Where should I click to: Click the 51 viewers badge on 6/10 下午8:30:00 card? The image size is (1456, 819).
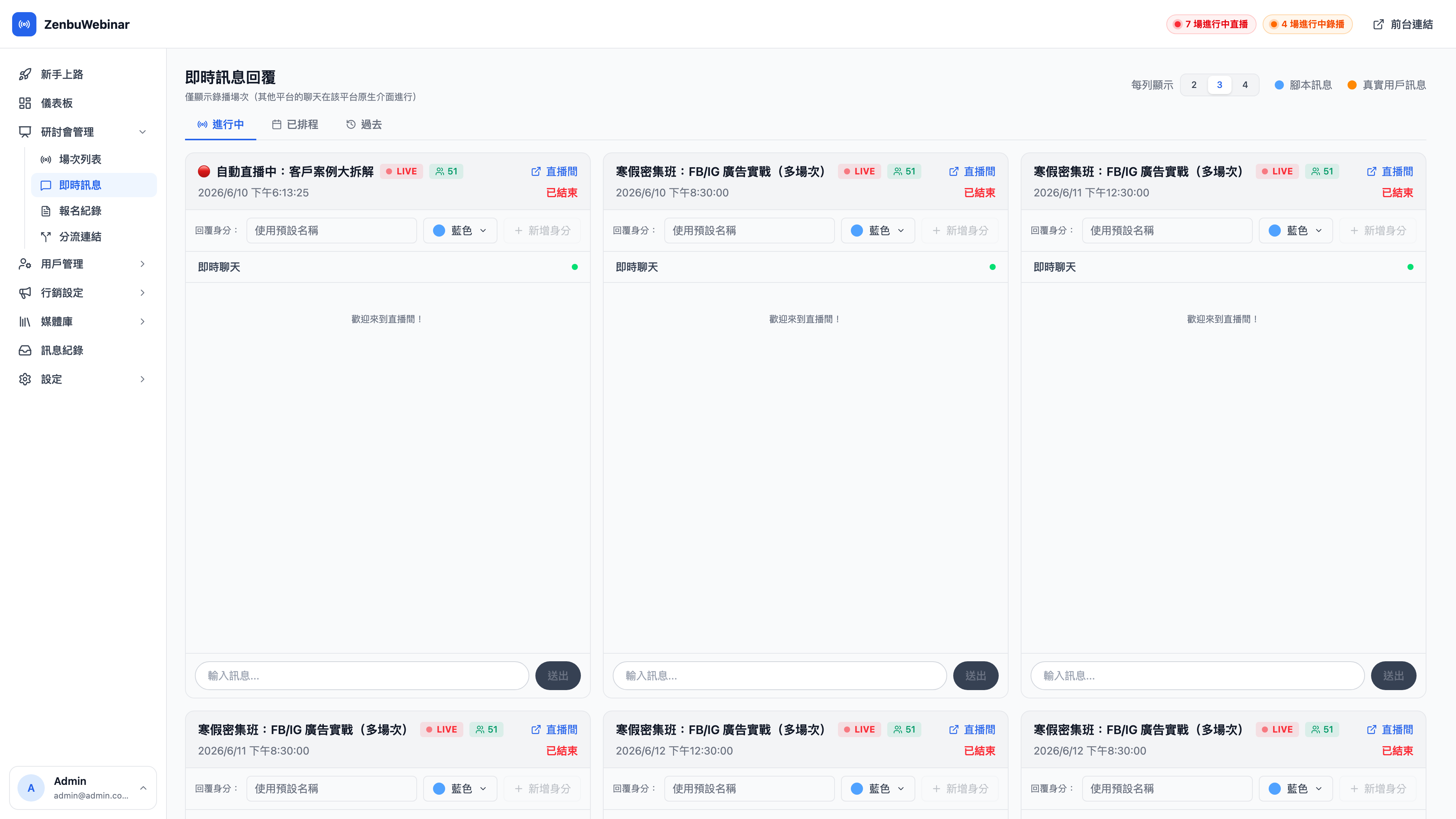pyautogui.click(x=904, y=171)
